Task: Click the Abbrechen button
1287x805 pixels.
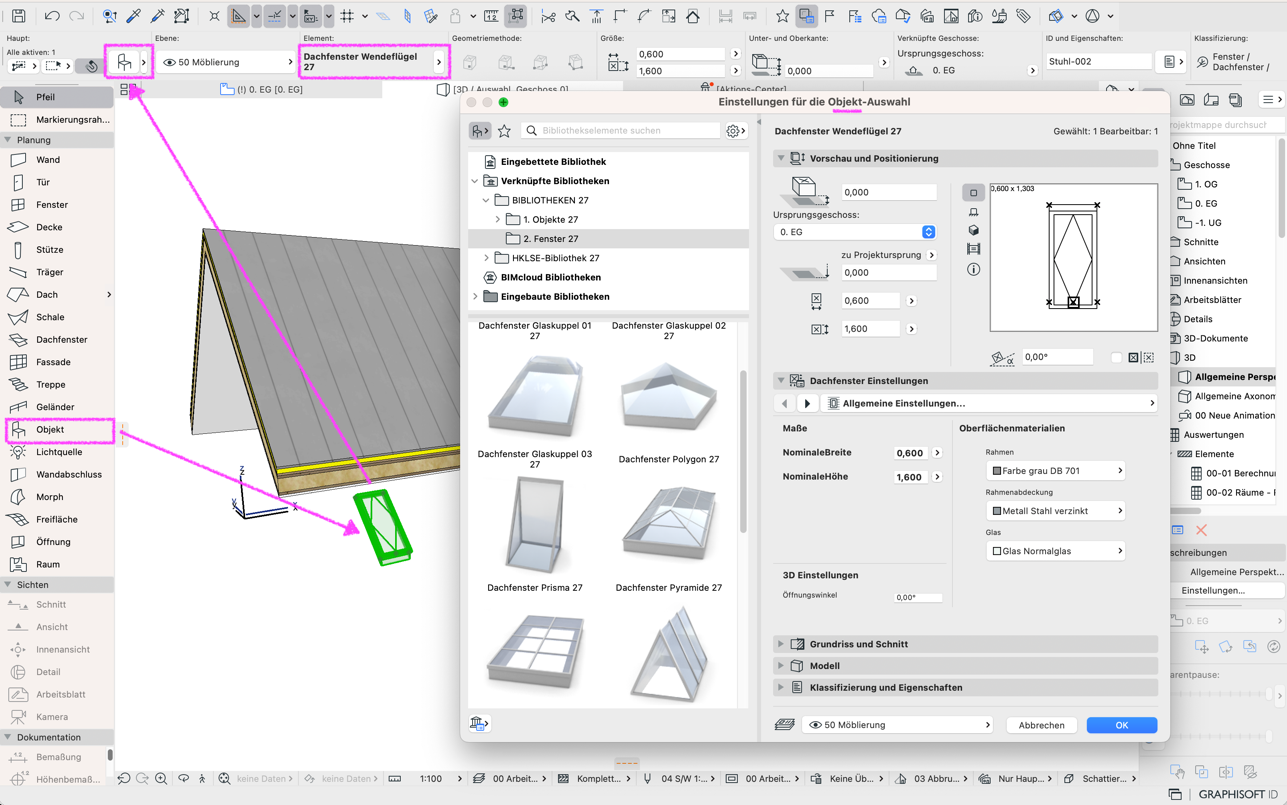Action: 1041,725
